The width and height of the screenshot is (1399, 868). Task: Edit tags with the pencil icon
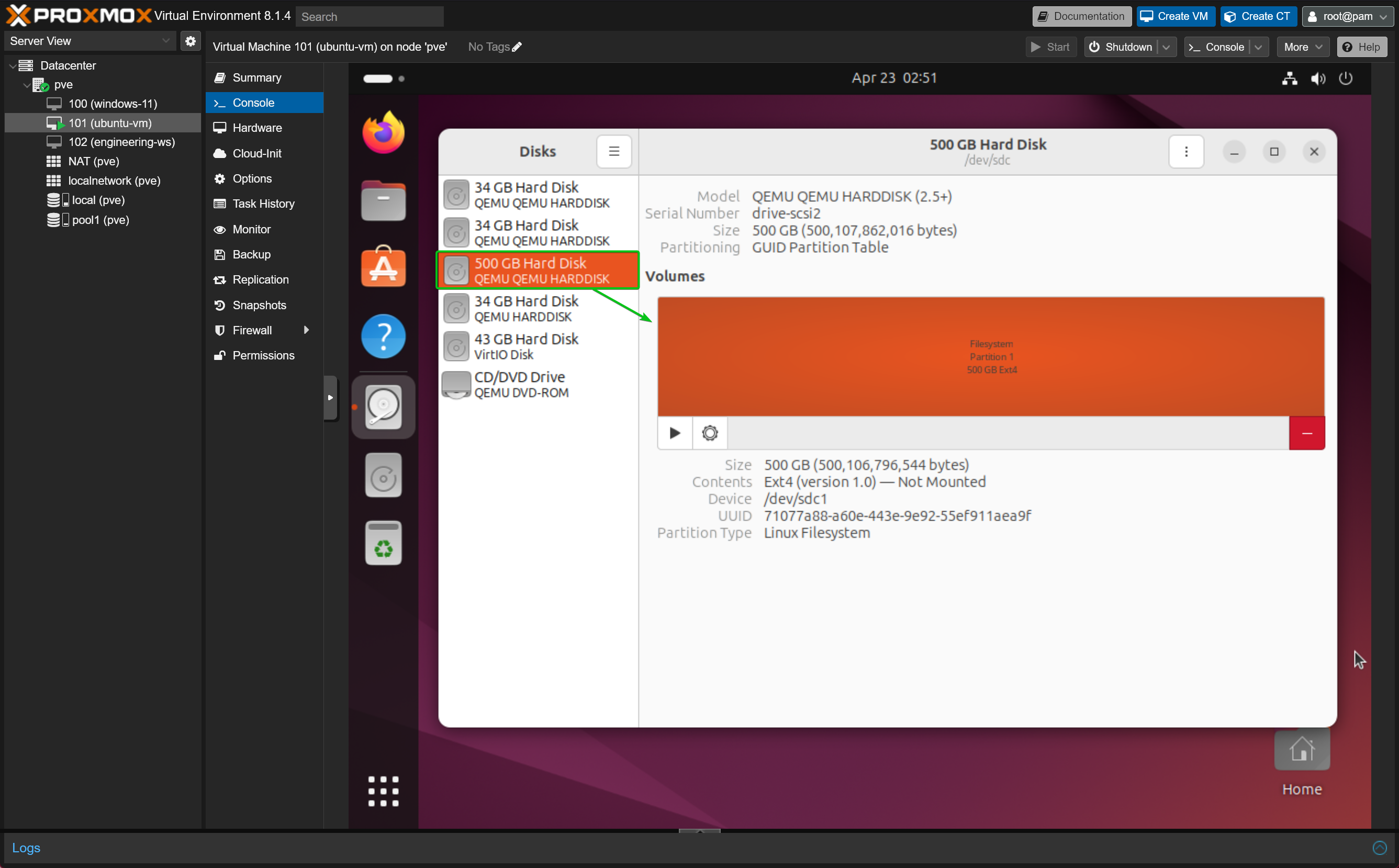[x=517, y=47]
